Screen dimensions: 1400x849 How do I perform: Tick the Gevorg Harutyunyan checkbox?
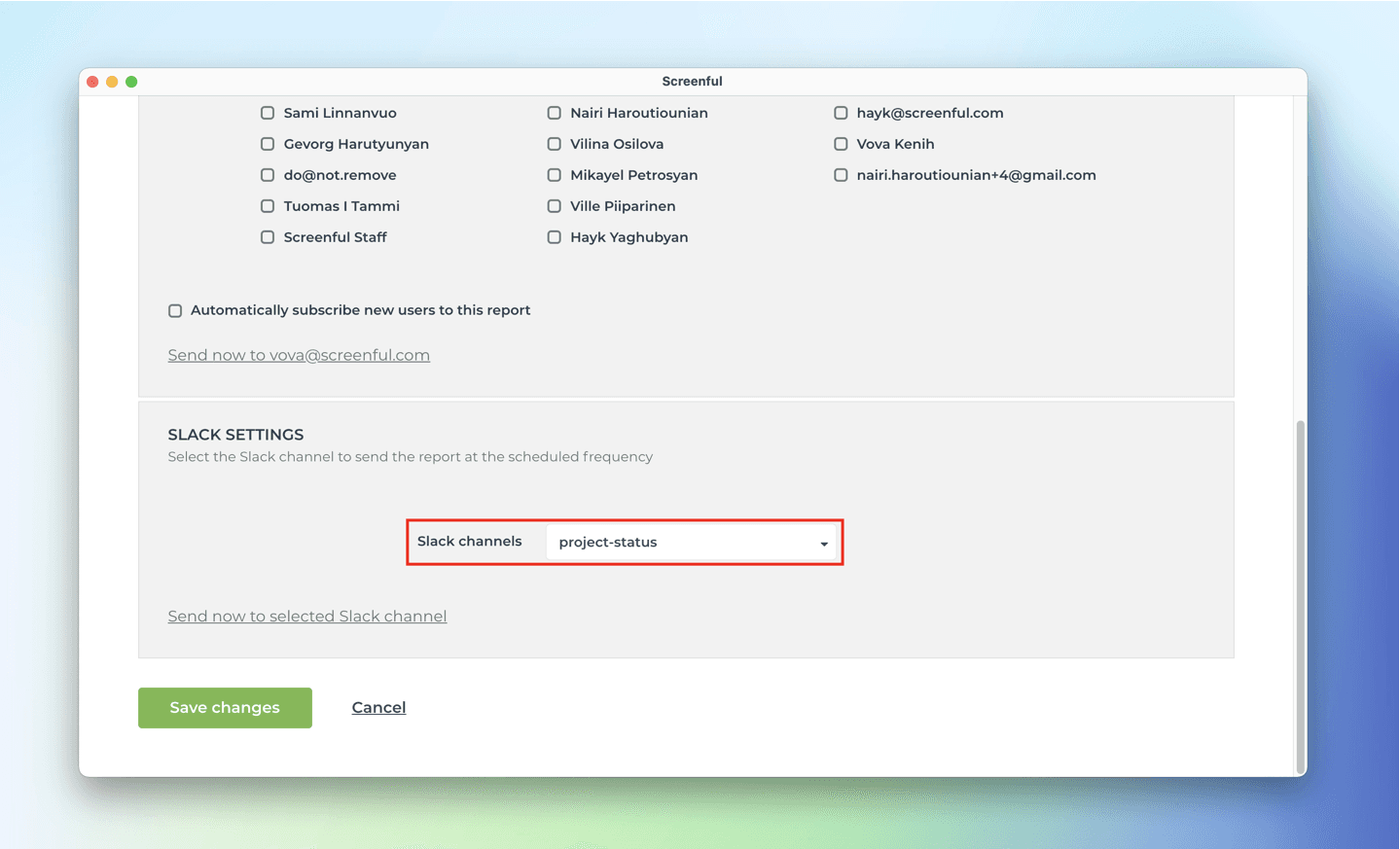[268, 144]
